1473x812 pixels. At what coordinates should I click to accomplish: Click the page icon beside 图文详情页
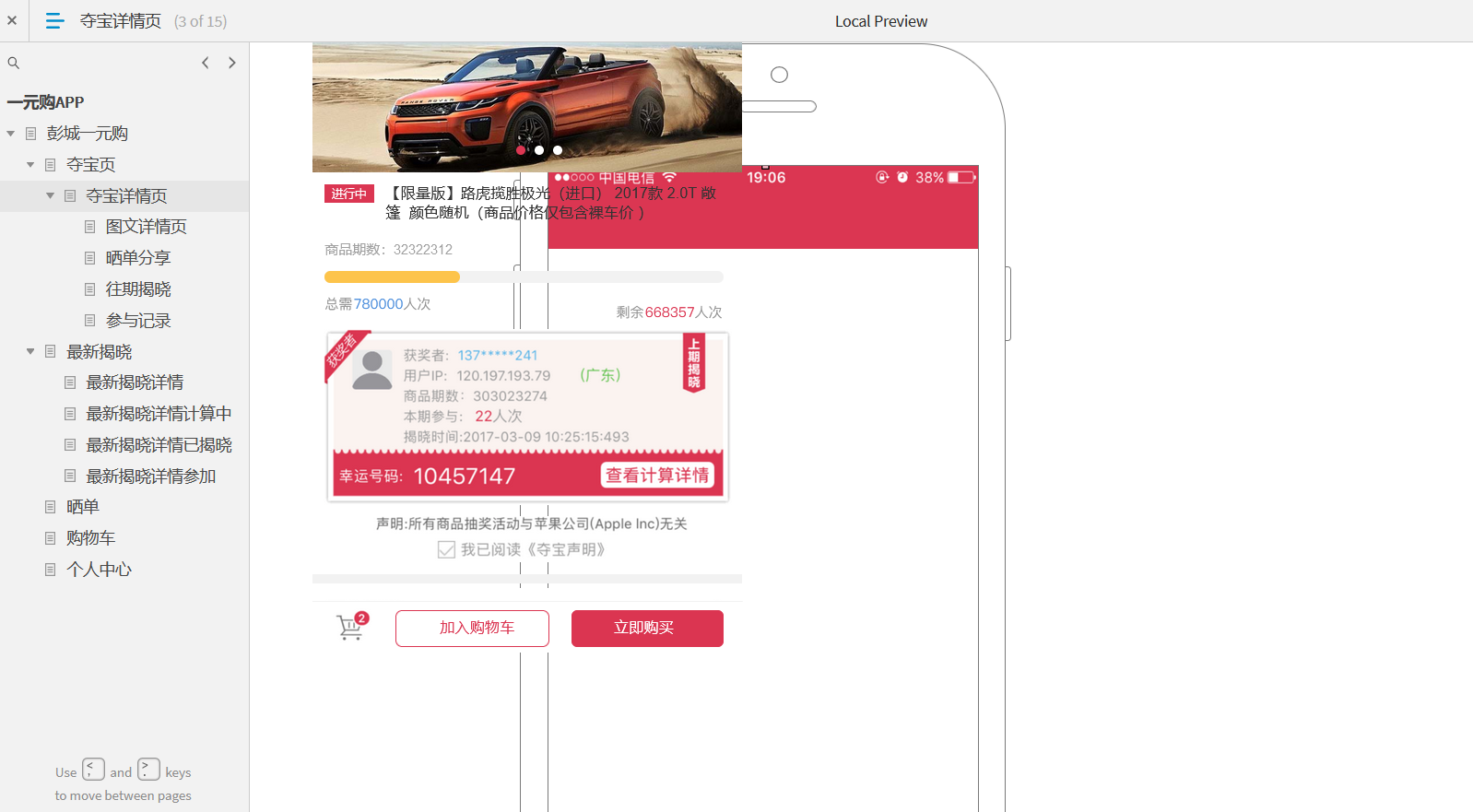click(89, 227)
